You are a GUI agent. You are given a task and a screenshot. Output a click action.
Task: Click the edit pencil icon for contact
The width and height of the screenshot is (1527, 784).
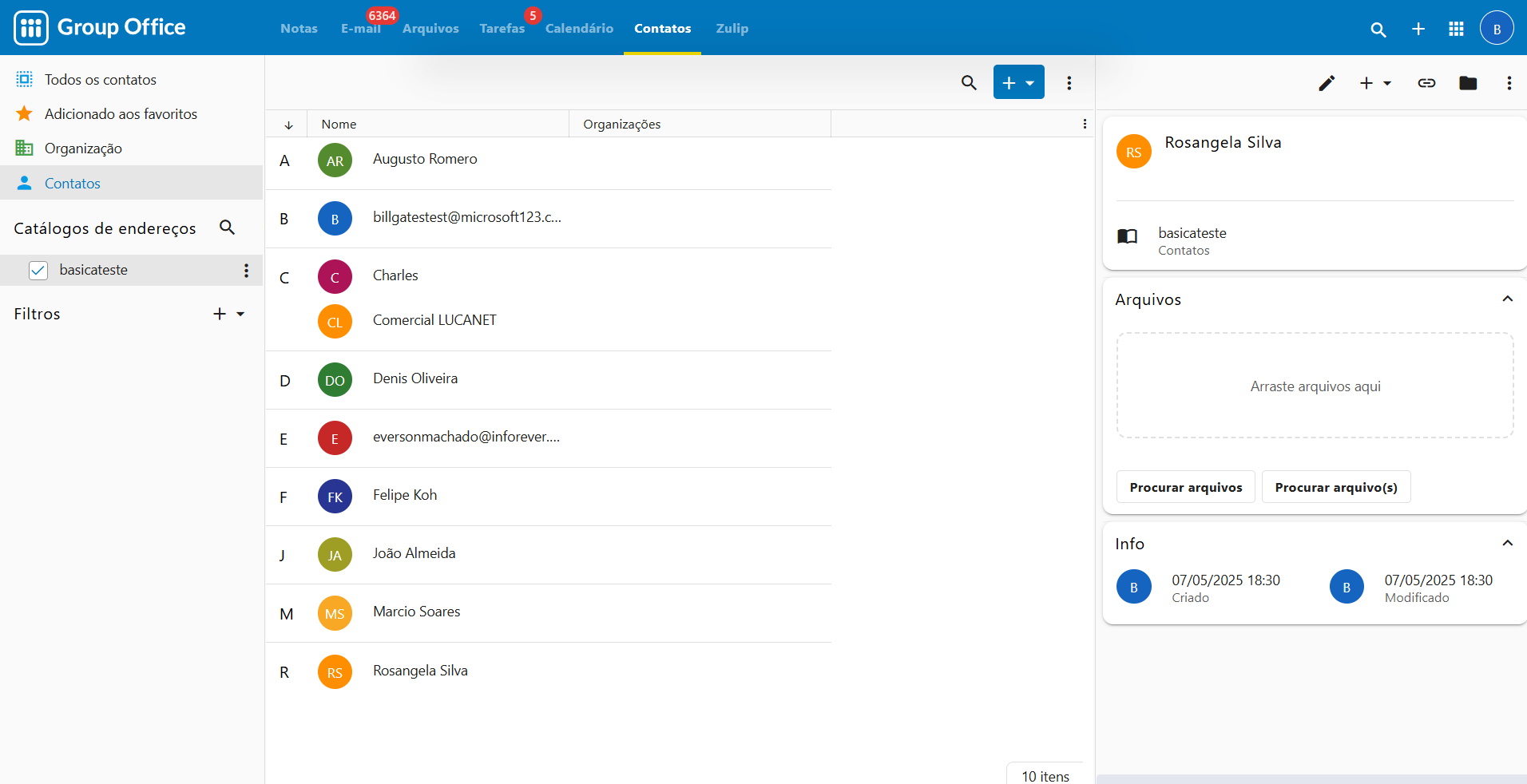(1327, 83)
